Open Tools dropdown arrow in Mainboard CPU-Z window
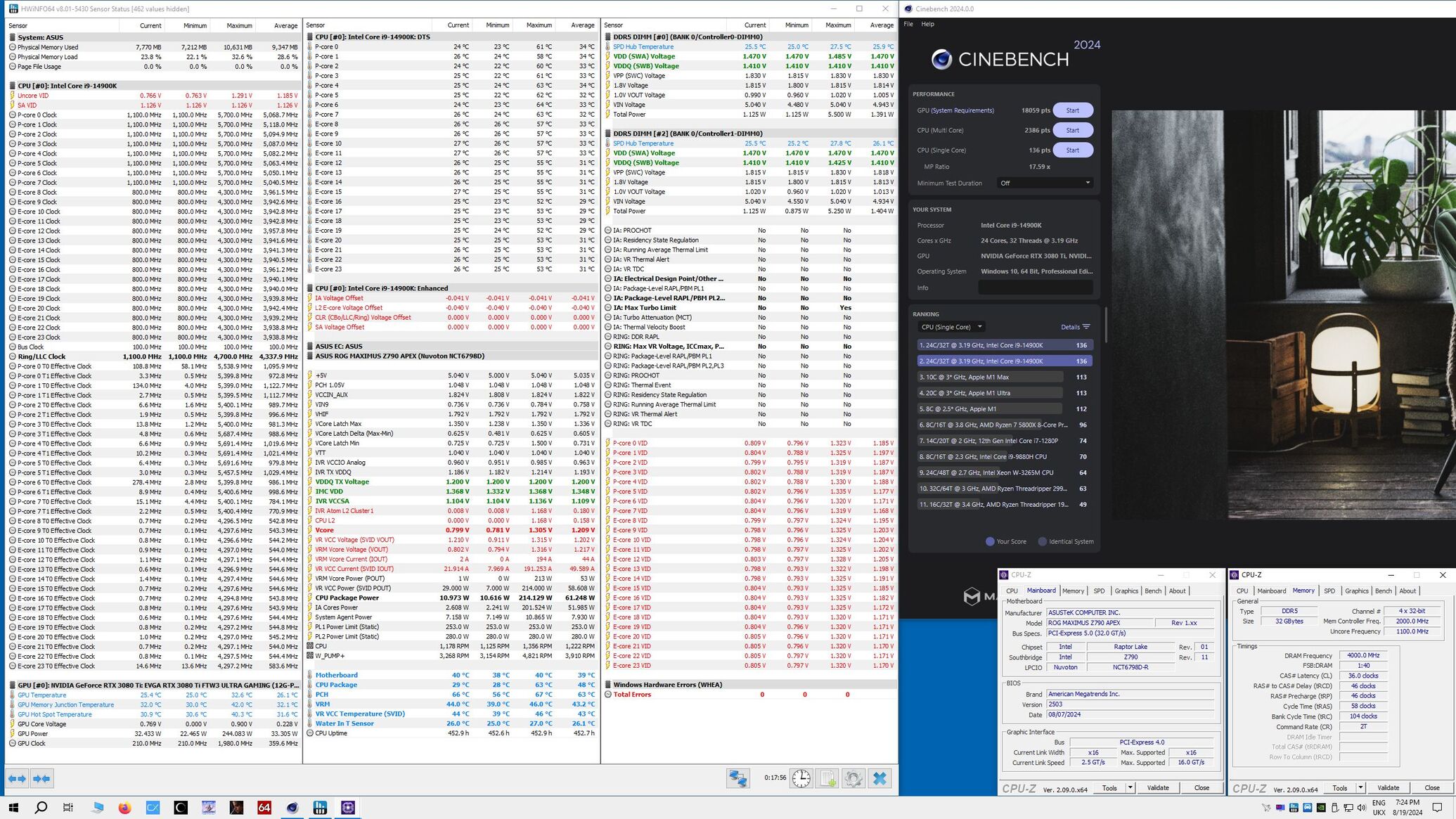Image resolution: width=1456 pixels, height=819 pixels. [1130, 788]
